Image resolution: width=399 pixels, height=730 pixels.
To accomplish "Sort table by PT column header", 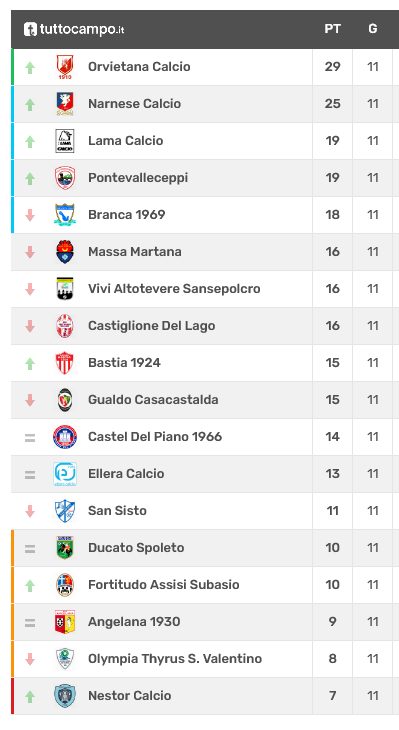I will click(332, 29).
